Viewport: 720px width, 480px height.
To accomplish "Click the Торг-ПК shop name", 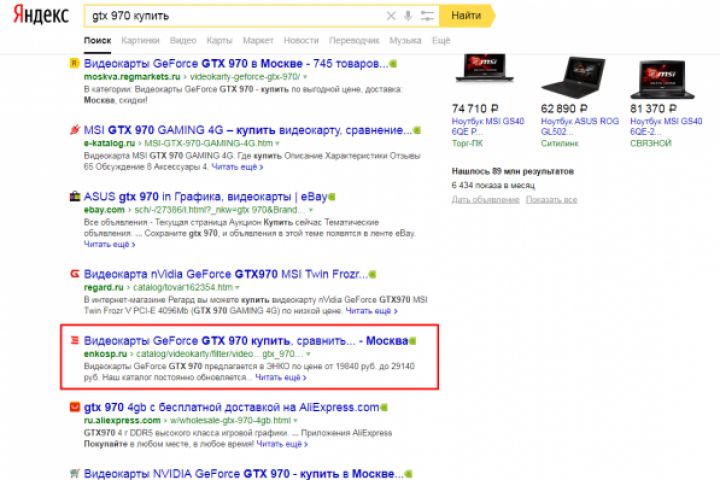I will pyautogui.click(x=467, y=143).
